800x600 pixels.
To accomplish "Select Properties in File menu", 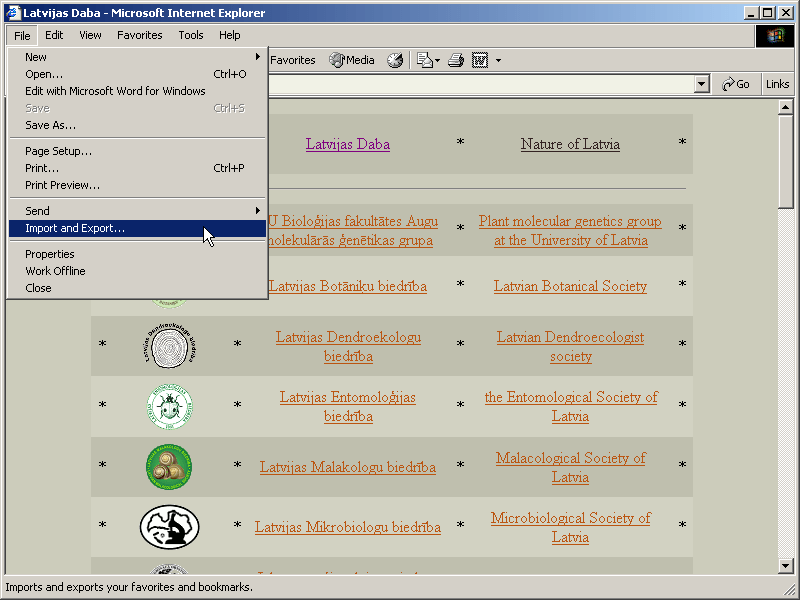I will tap(137, 254).
